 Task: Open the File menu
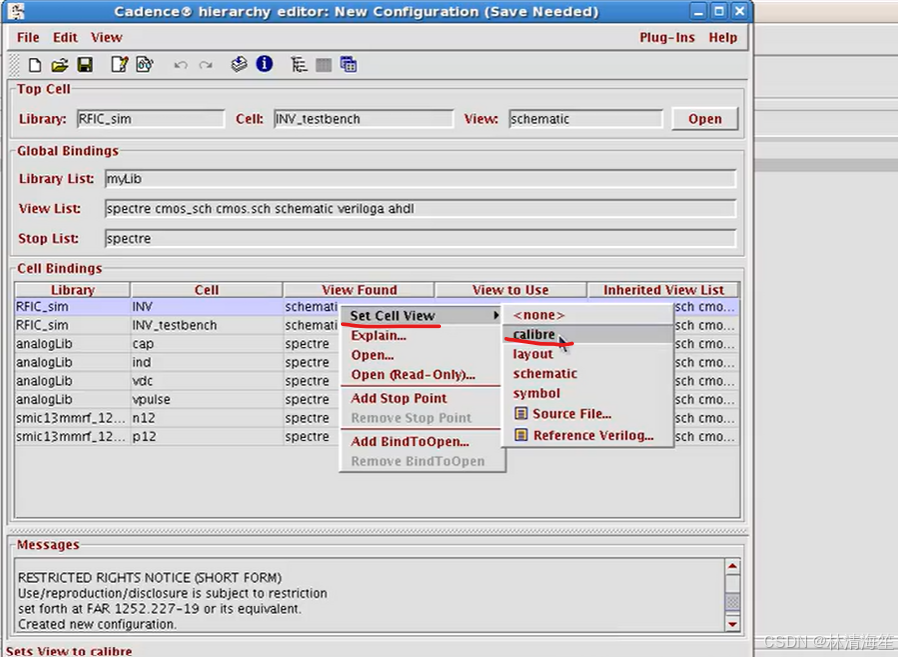pyautogui.click(x=28, y=38)
